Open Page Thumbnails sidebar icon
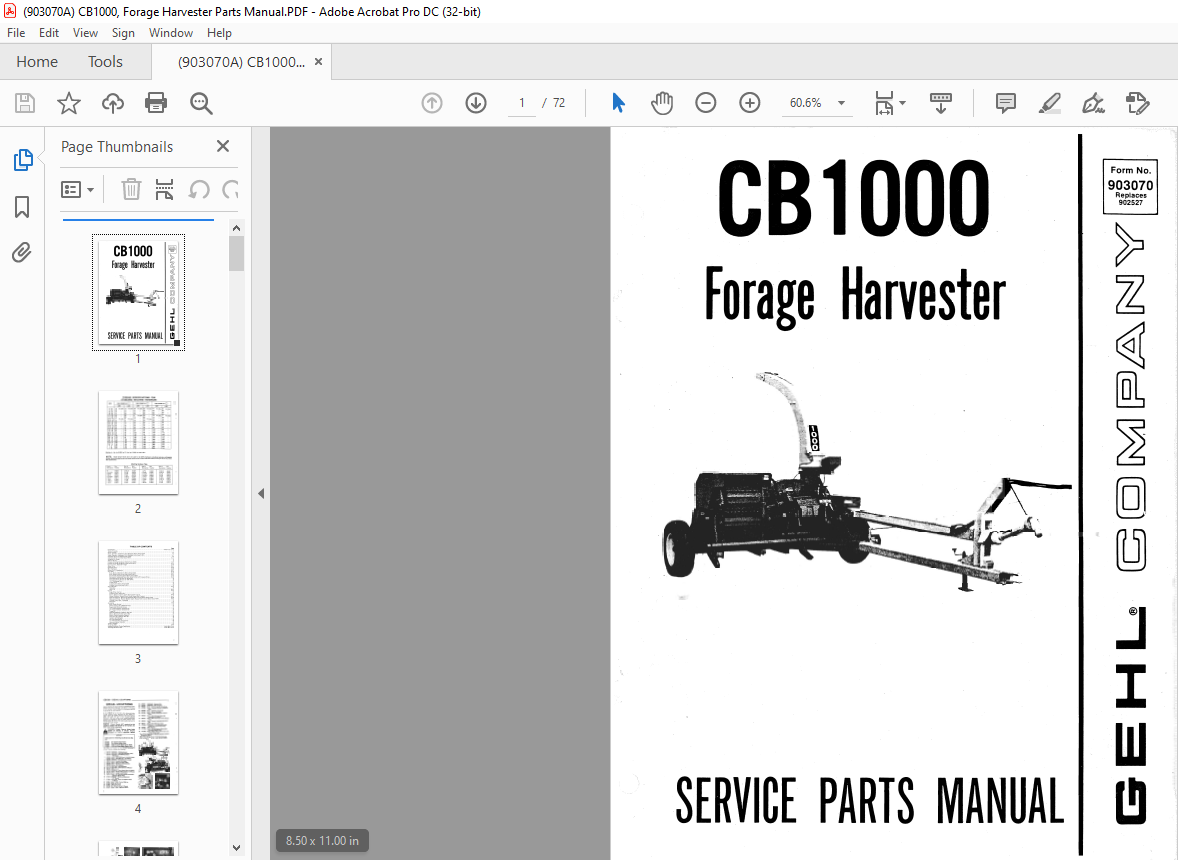 (x=23, y=159)
